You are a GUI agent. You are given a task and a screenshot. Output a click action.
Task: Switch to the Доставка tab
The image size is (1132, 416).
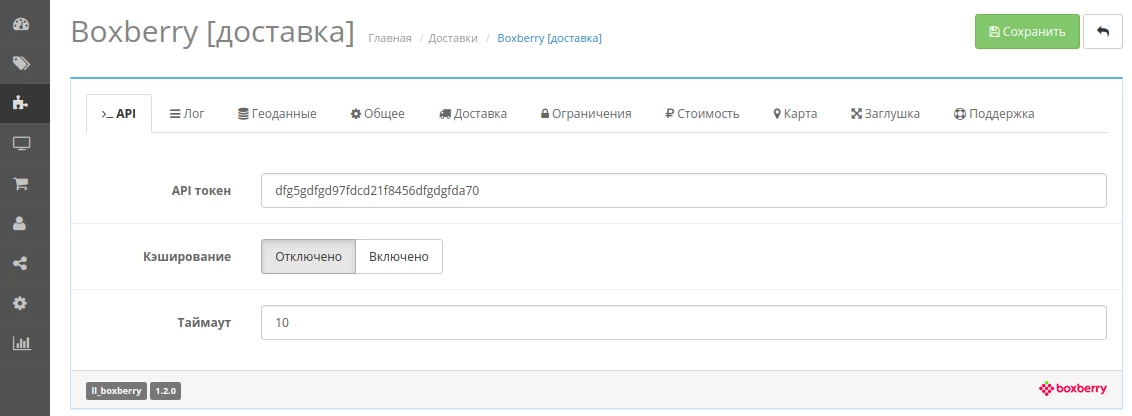click(x=473, y=113)
